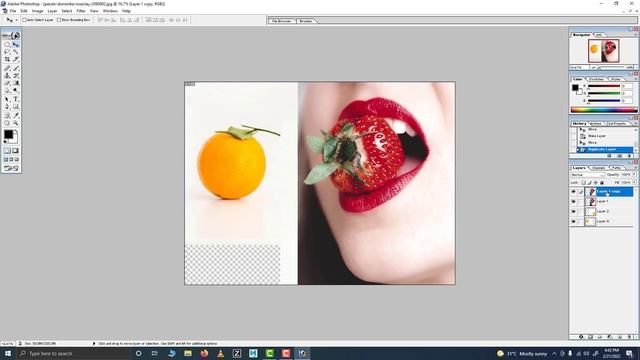The width and height of the screenshot is (640, 360).
Task: Select the Blur tool
Action: [7, 90]
